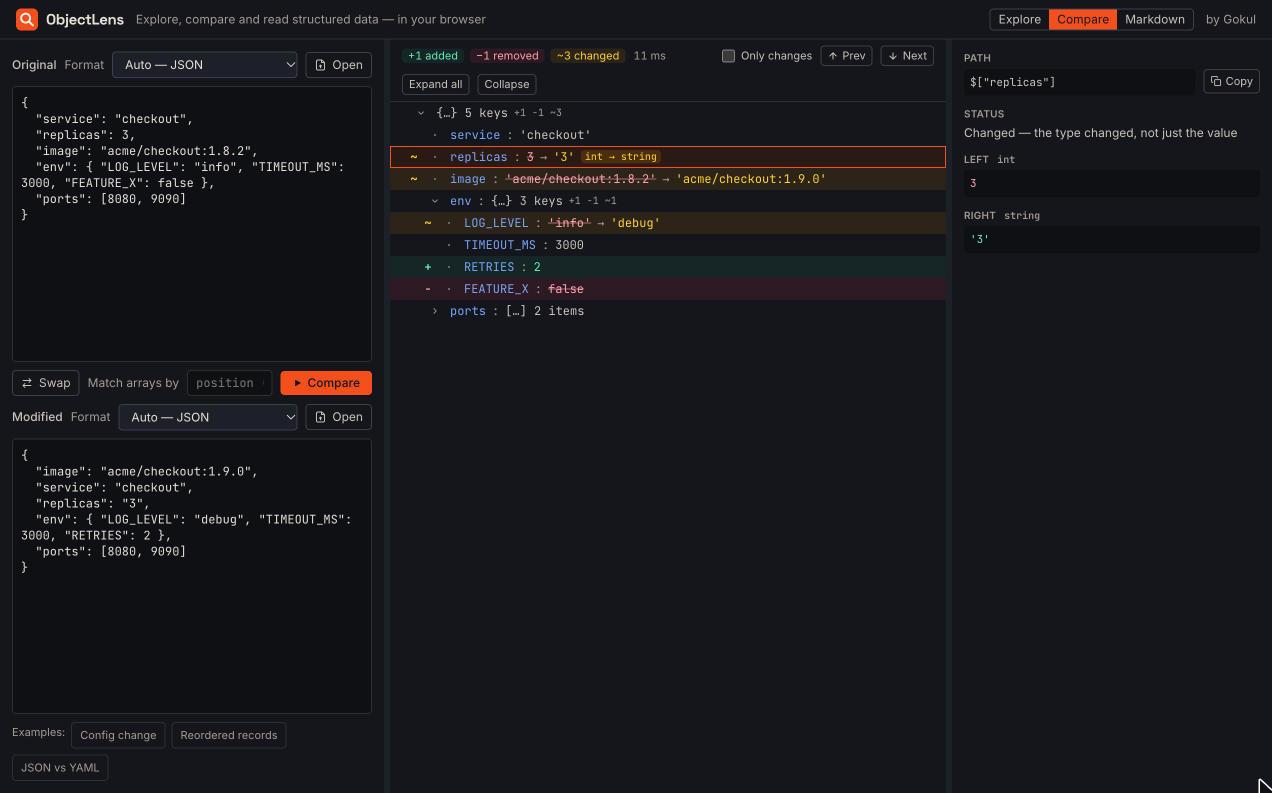Viewport: 1272px width, 793px height.
Task: Collapse the env node chevron
Action: [x=435, y=201]
